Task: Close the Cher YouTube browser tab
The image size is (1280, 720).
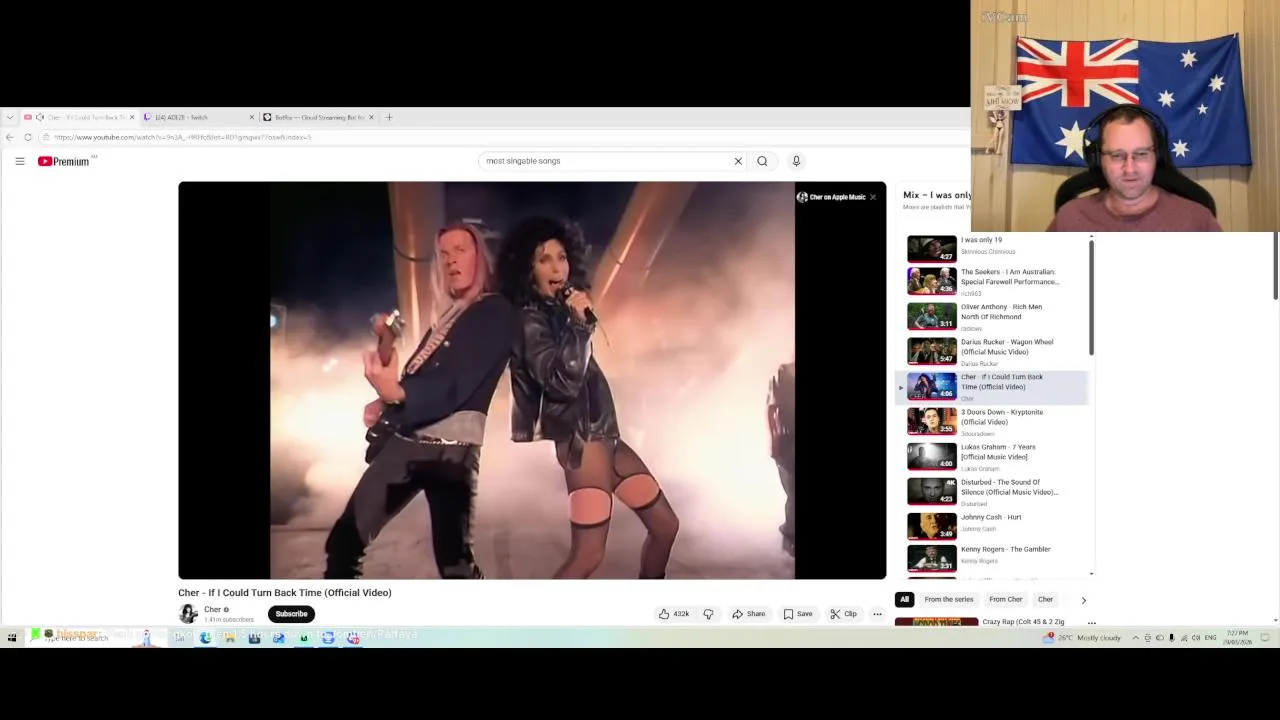Action: [x=132, y=117]
